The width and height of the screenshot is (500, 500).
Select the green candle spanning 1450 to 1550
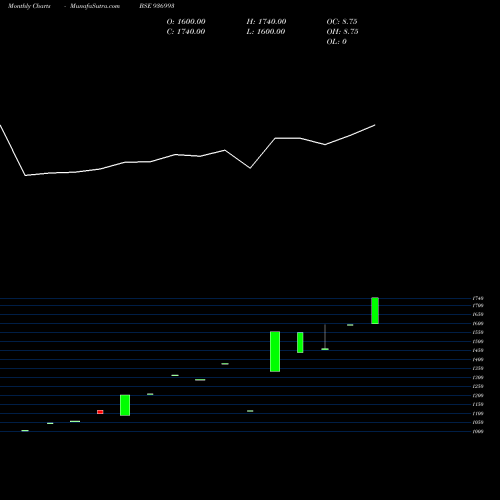point(300,342)
